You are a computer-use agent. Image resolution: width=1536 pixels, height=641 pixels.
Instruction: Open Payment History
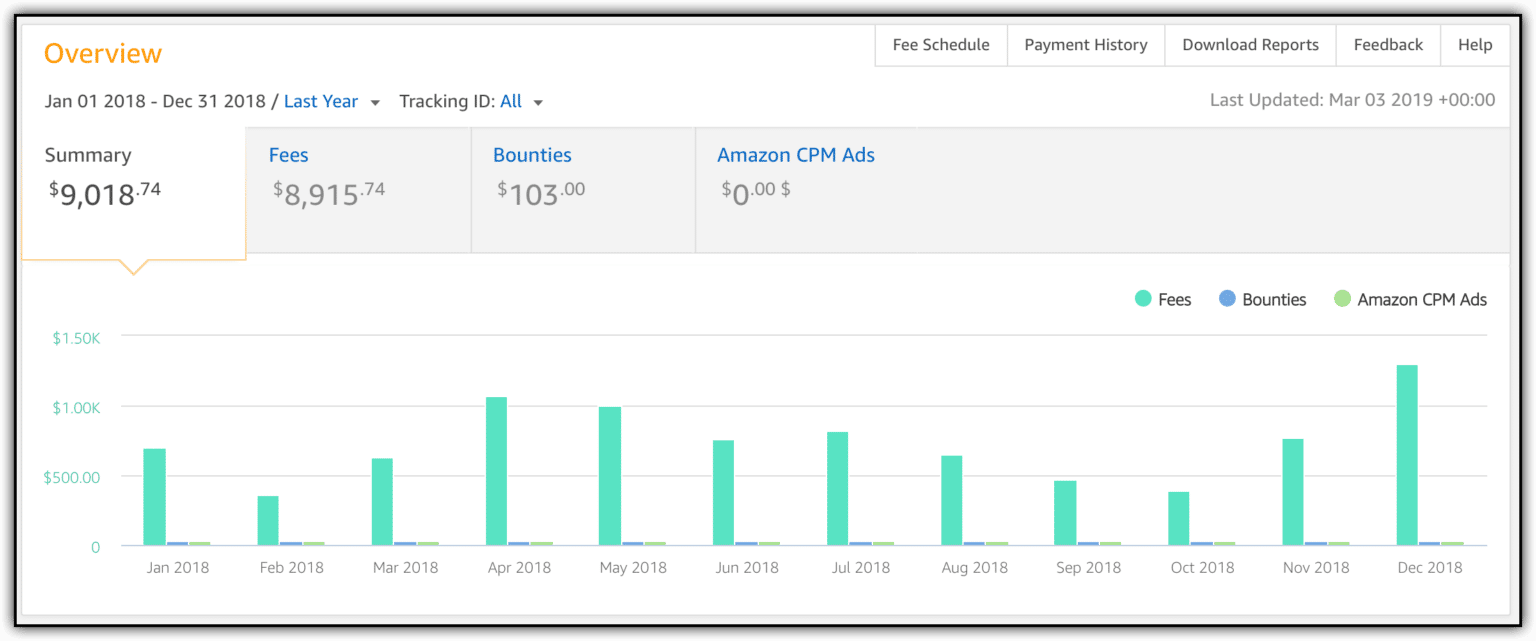(x=1085, y=45)
